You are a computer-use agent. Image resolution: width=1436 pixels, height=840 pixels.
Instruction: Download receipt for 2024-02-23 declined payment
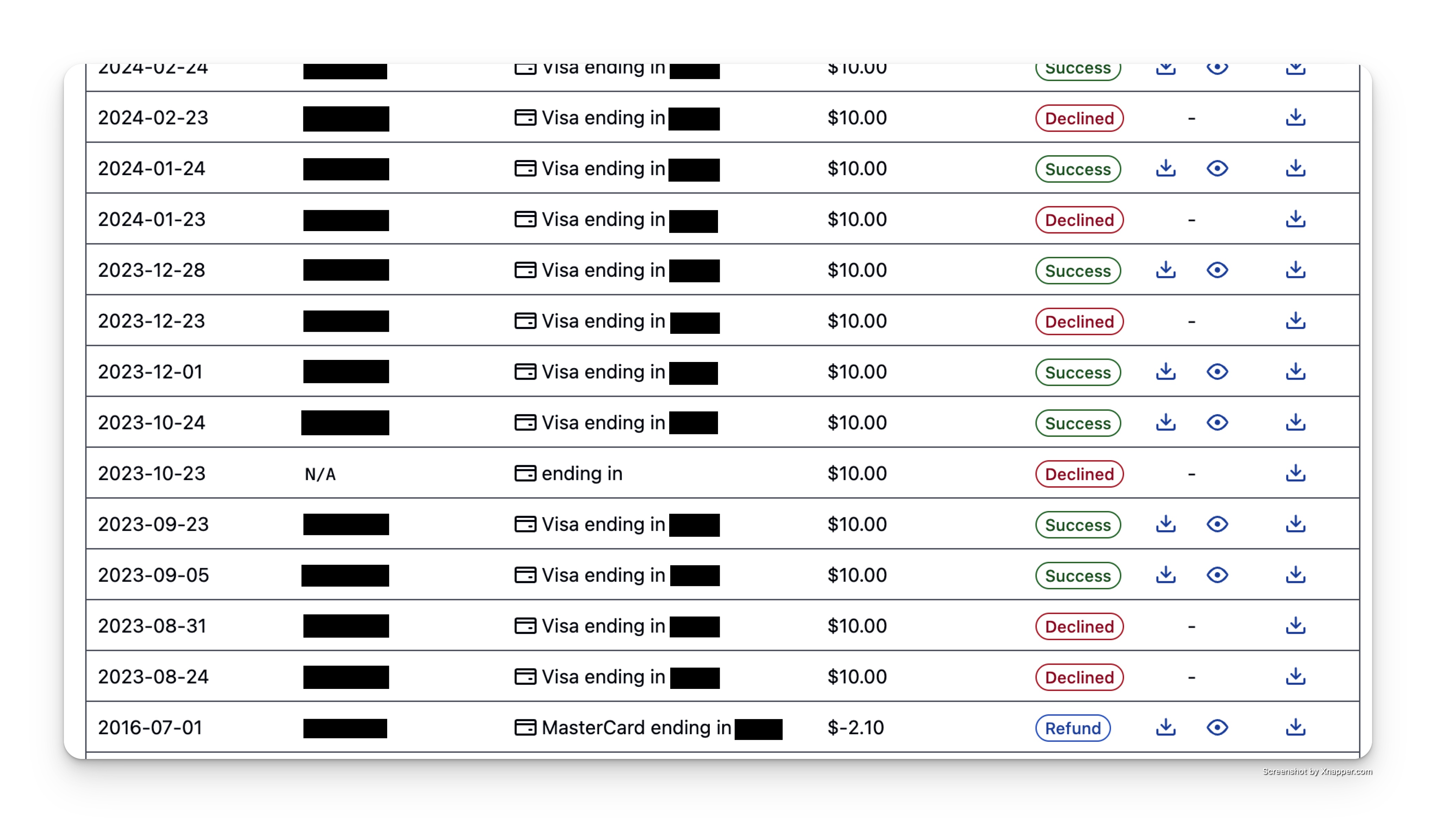coord(1296,118)
